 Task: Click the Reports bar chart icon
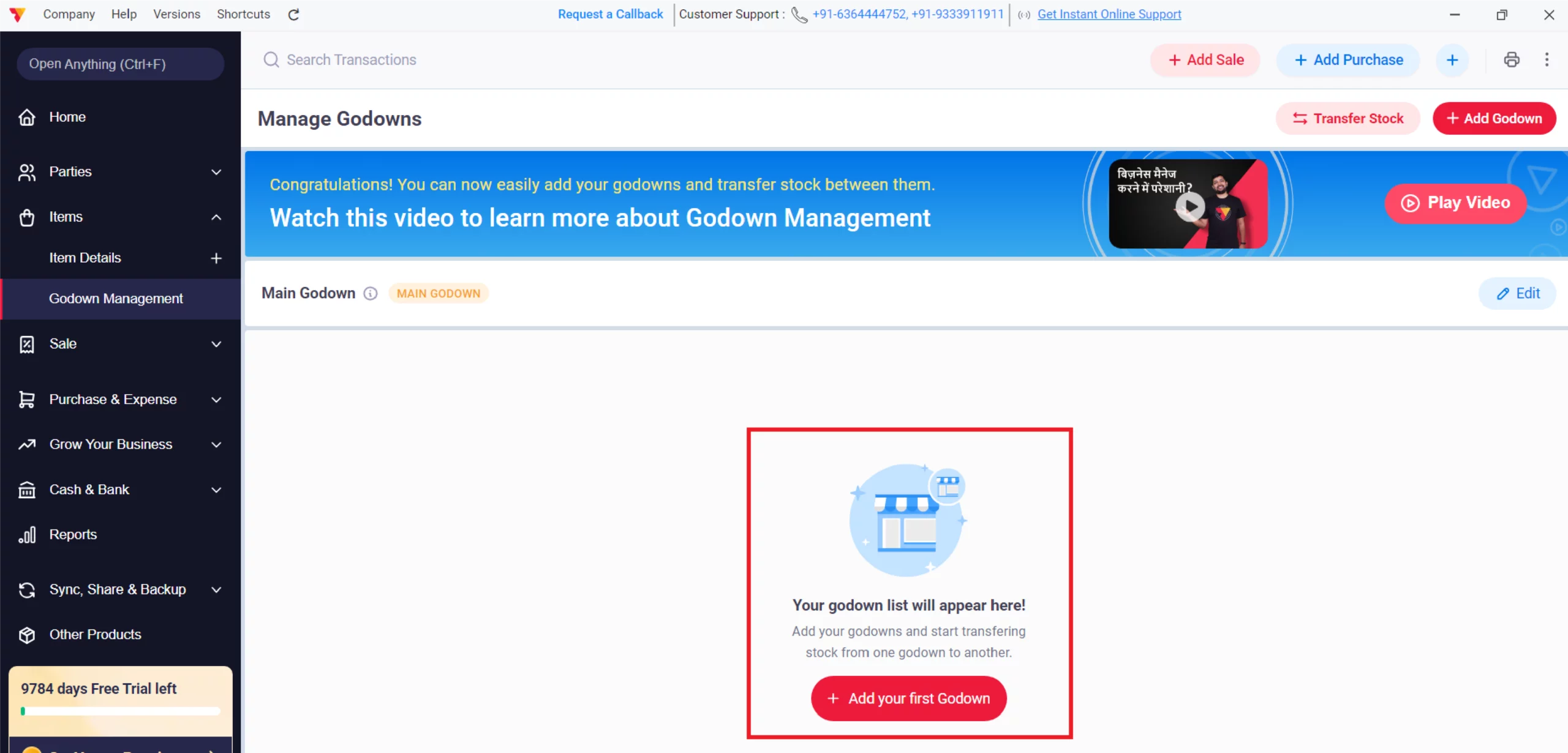[x=27, y=534]
